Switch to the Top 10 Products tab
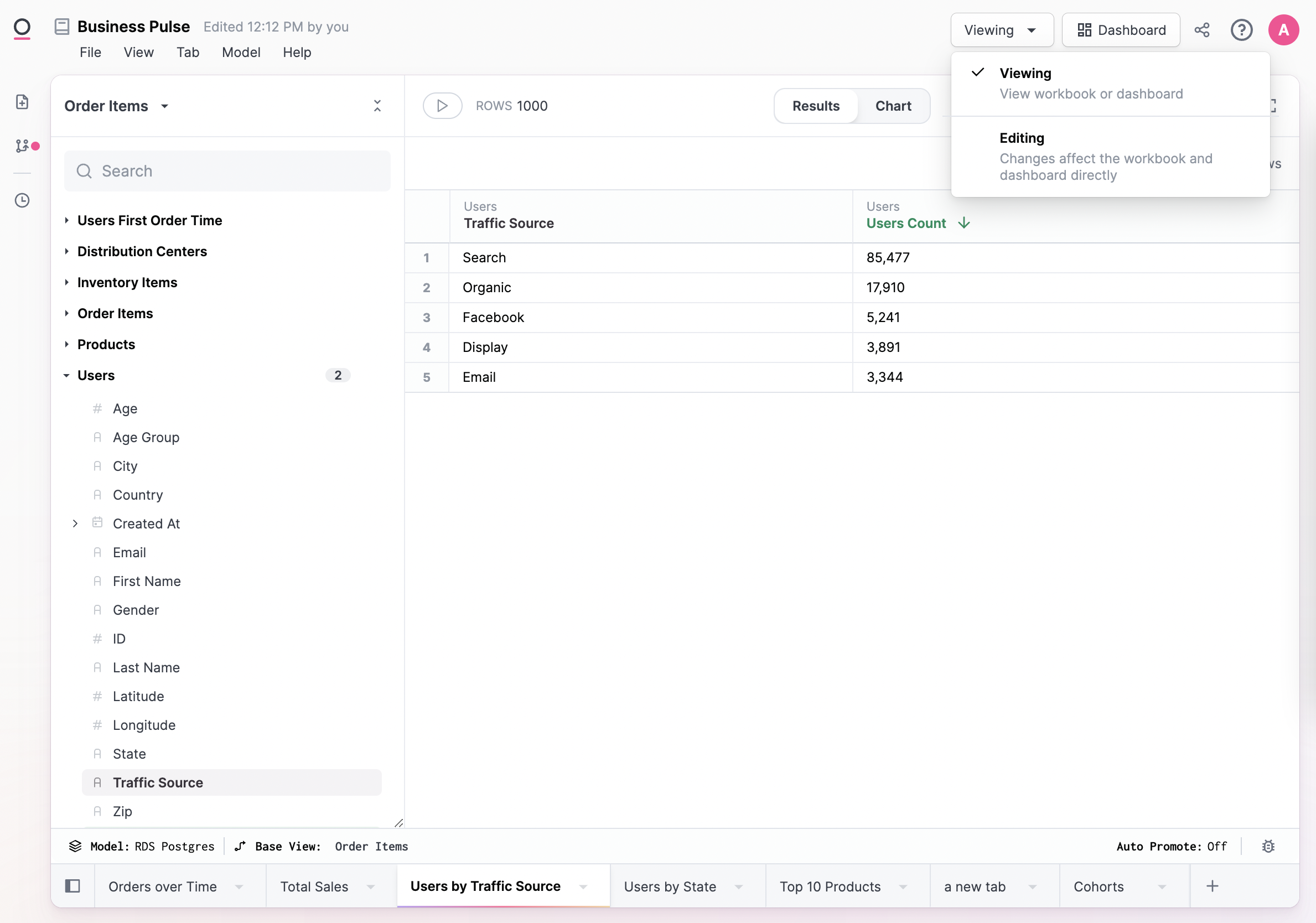Viewport: 1316px width, 923px height. tap(830, 886)
